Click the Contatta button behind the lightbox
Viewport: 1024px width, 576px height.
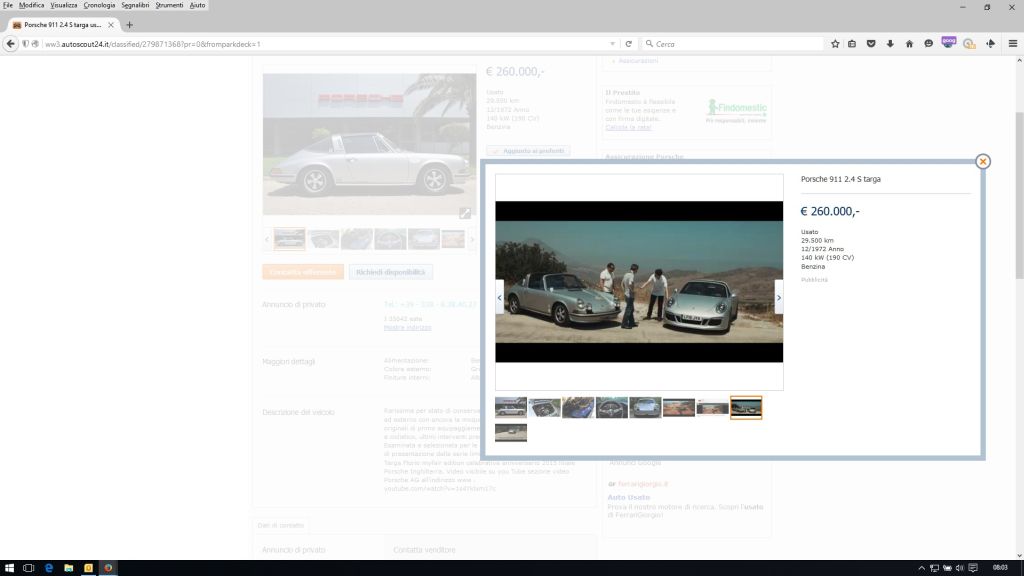303,272
